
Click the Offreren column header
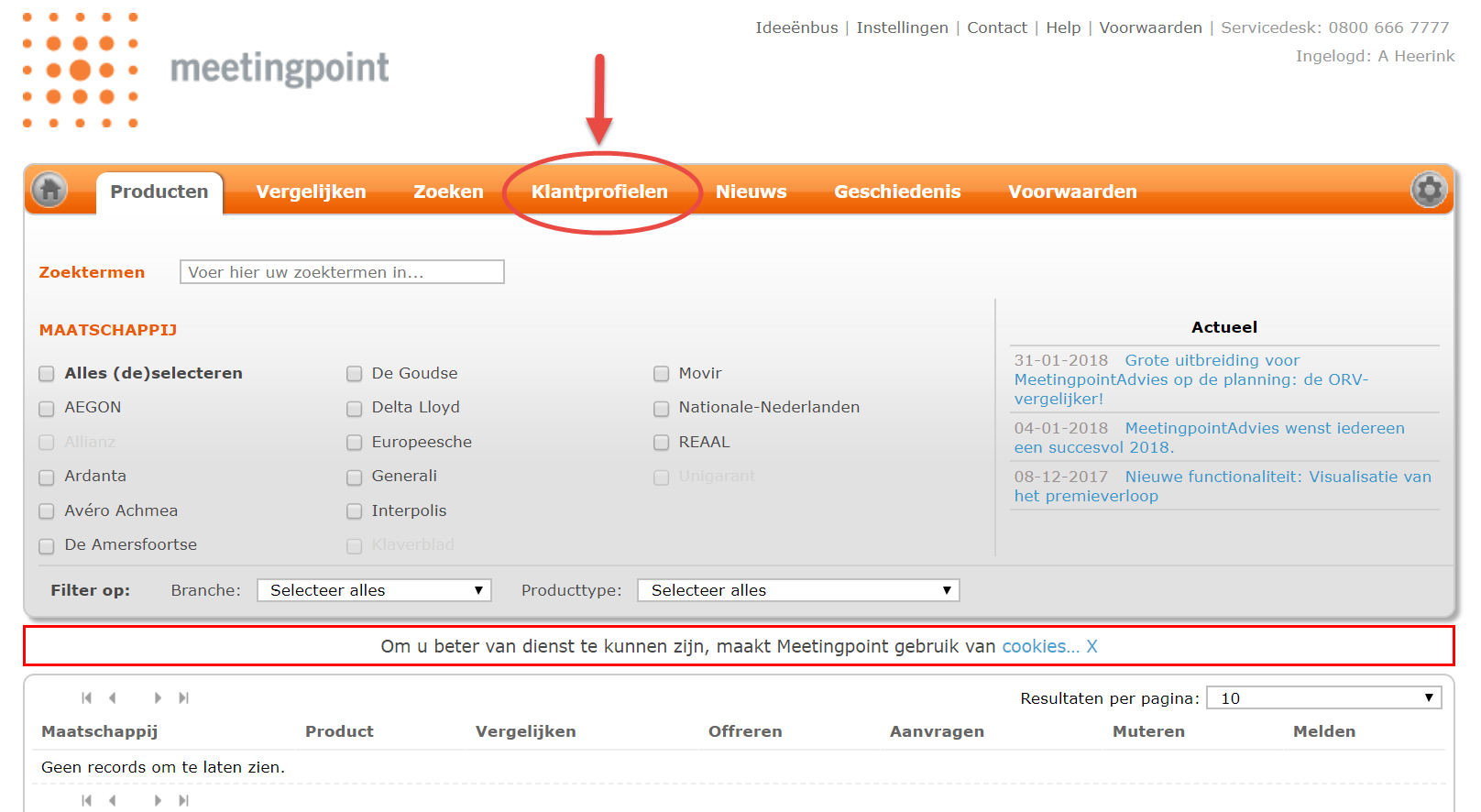(x=745, y=731)
